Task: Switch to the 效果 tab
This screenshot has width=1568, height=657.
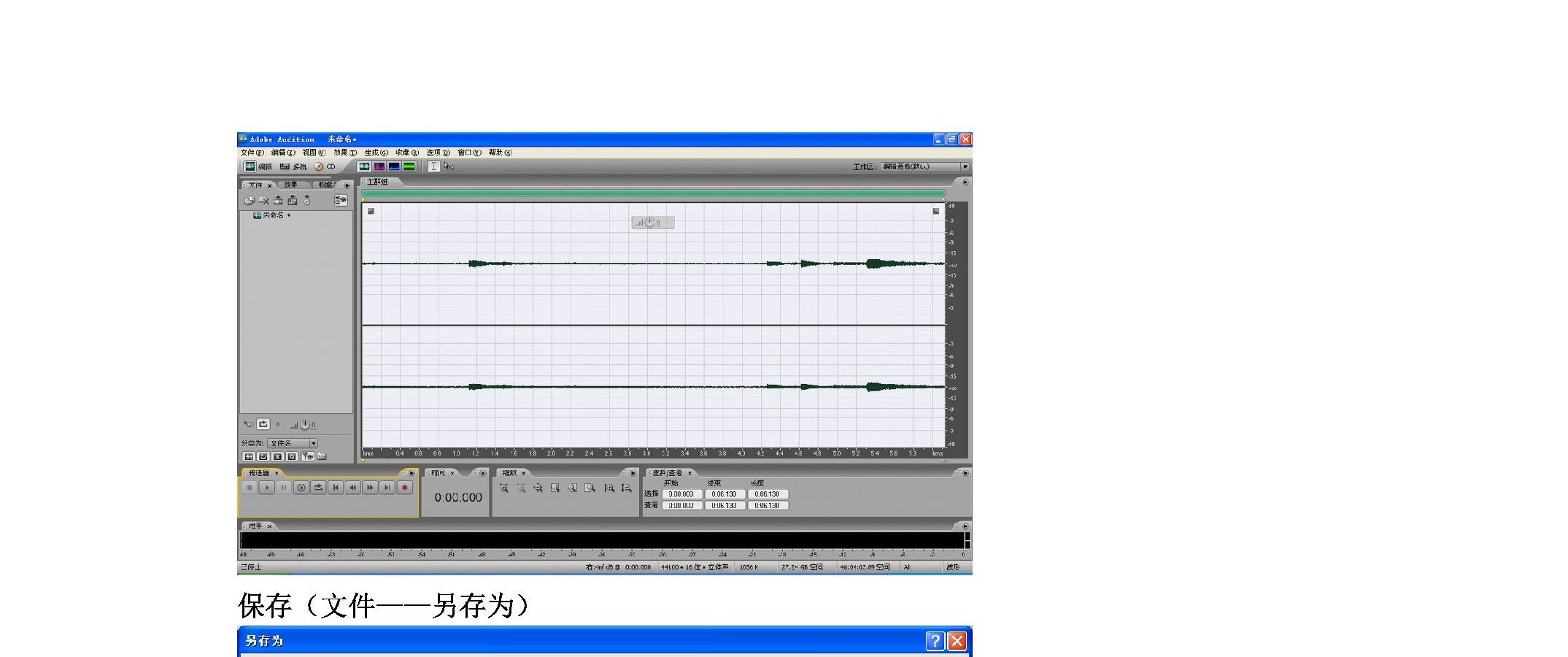Action: (x=290, y=185)
